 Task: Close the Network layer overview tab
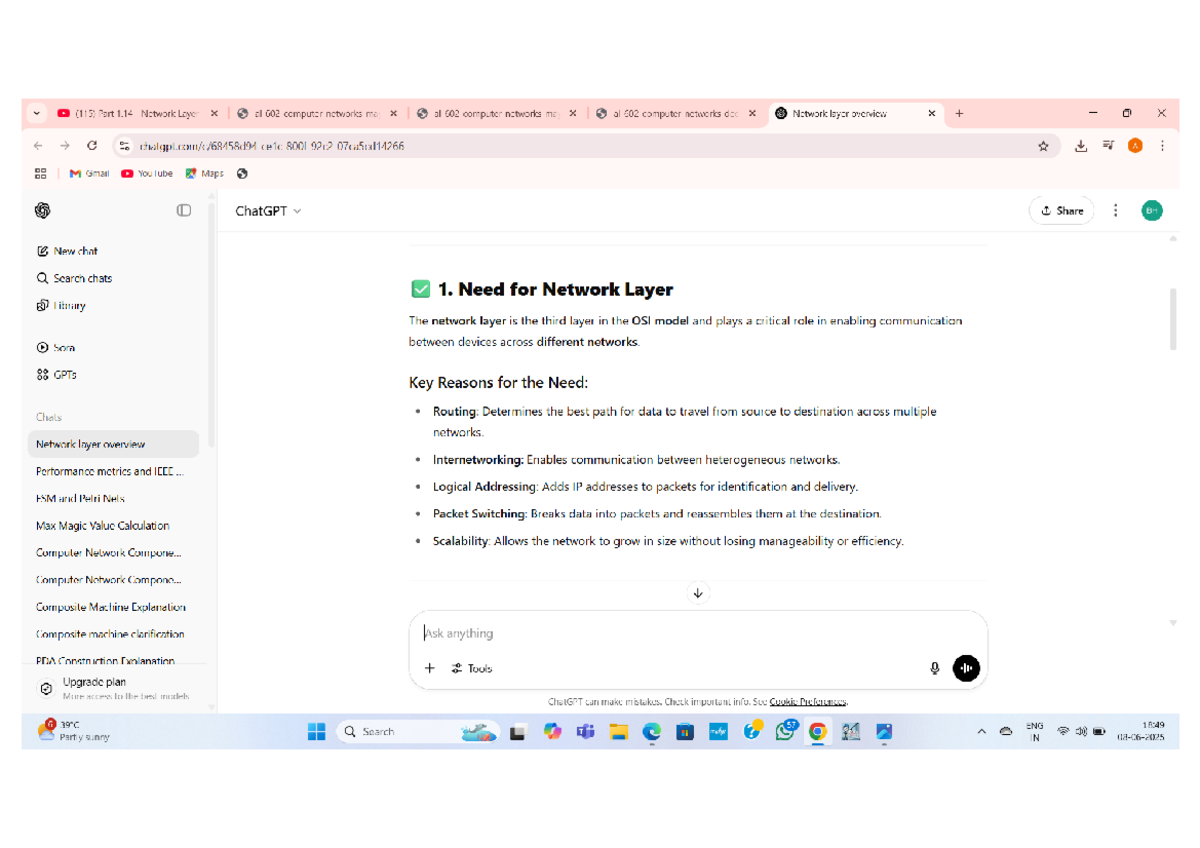(x=932, y=114)
